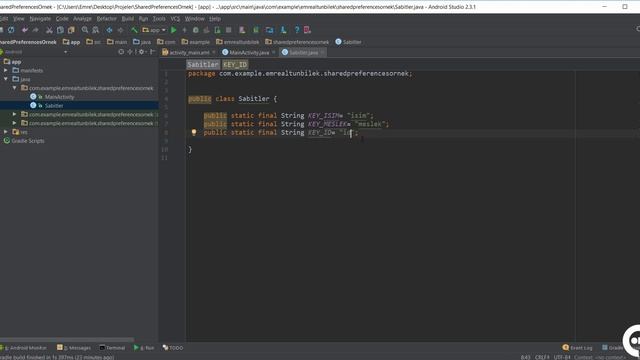Open the Window menu
Image resolution: width=640 pixels, height=360 pixels.
pos(195,19)
